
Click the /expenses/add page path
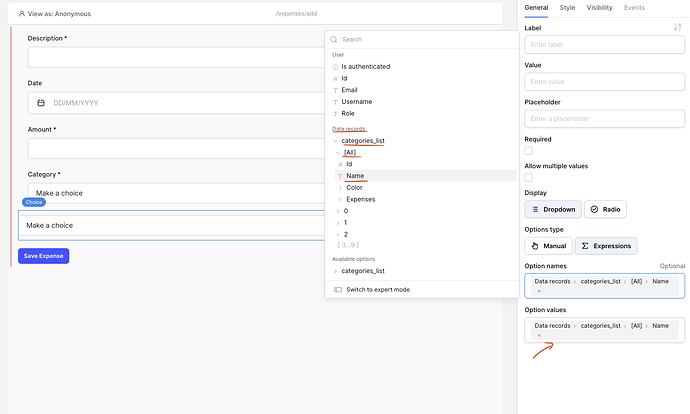(x=296, y=14)
